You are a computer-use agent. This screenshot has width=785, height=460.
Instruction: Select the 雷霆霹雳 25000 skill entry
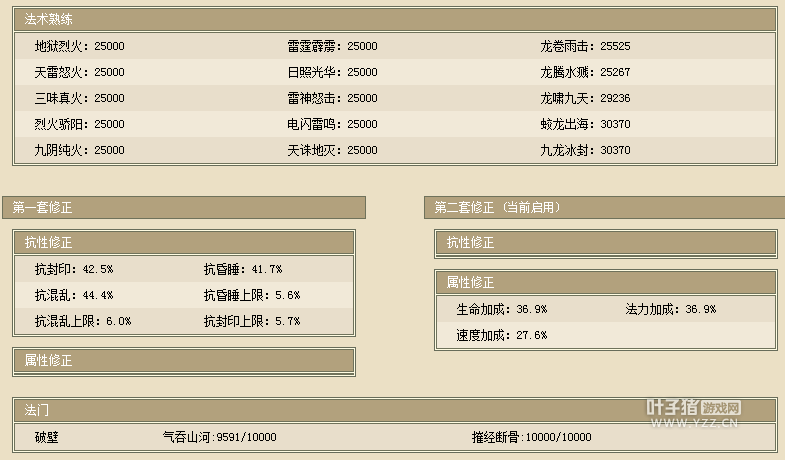point(332,46)
